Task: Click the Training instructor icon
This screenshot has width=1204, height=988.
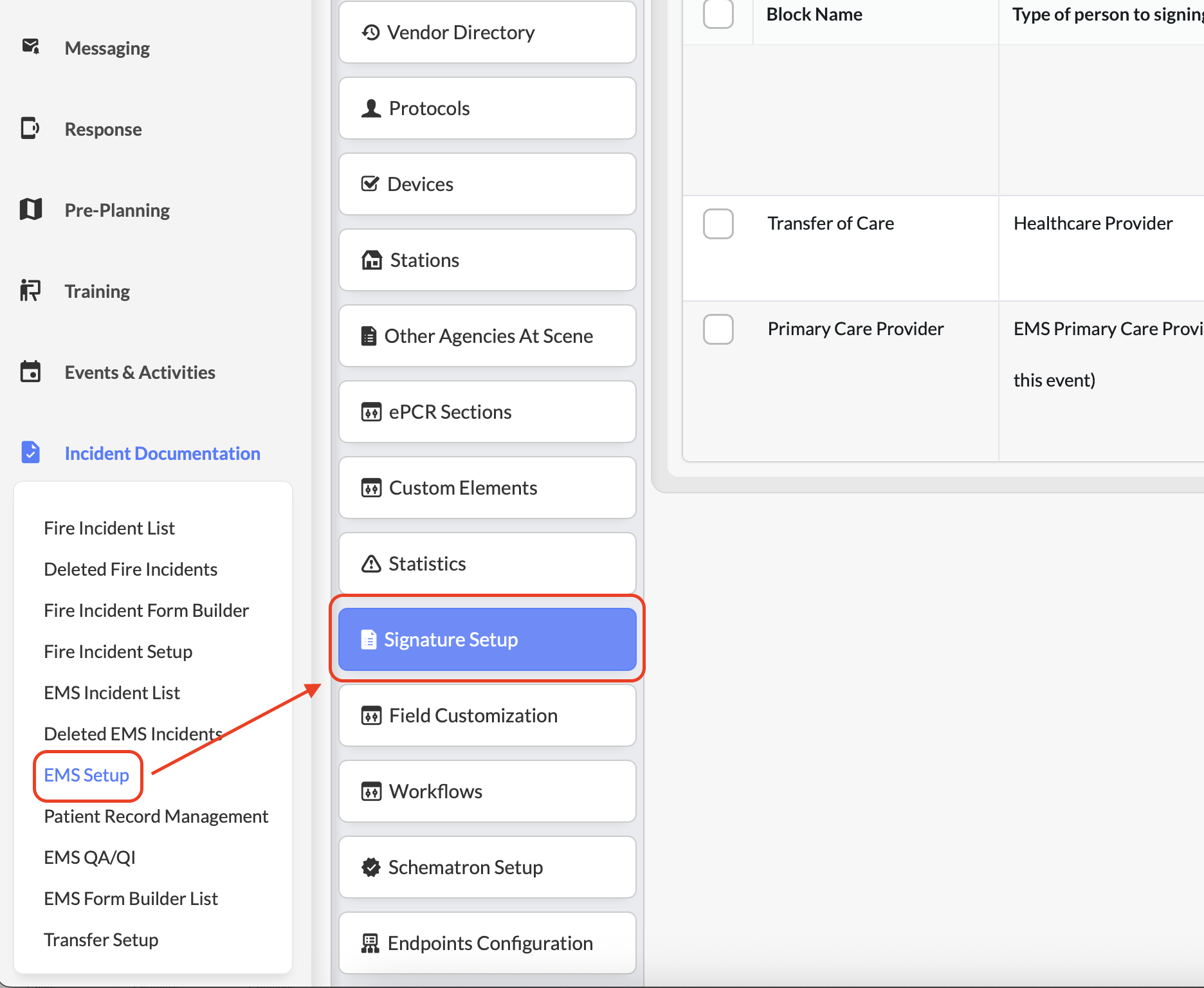Action: click(x=30, y=291)
